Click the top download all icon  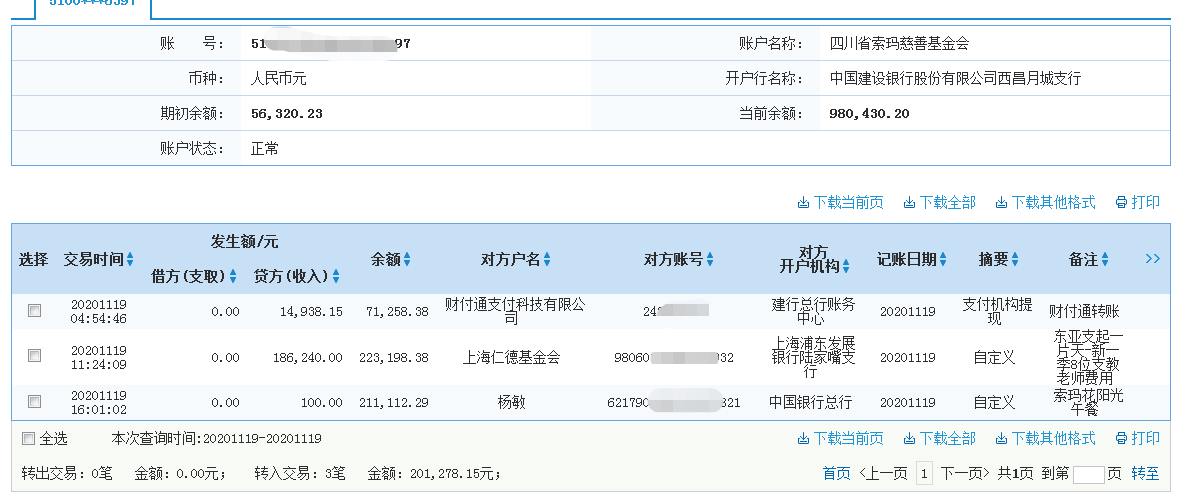(909, 202)
